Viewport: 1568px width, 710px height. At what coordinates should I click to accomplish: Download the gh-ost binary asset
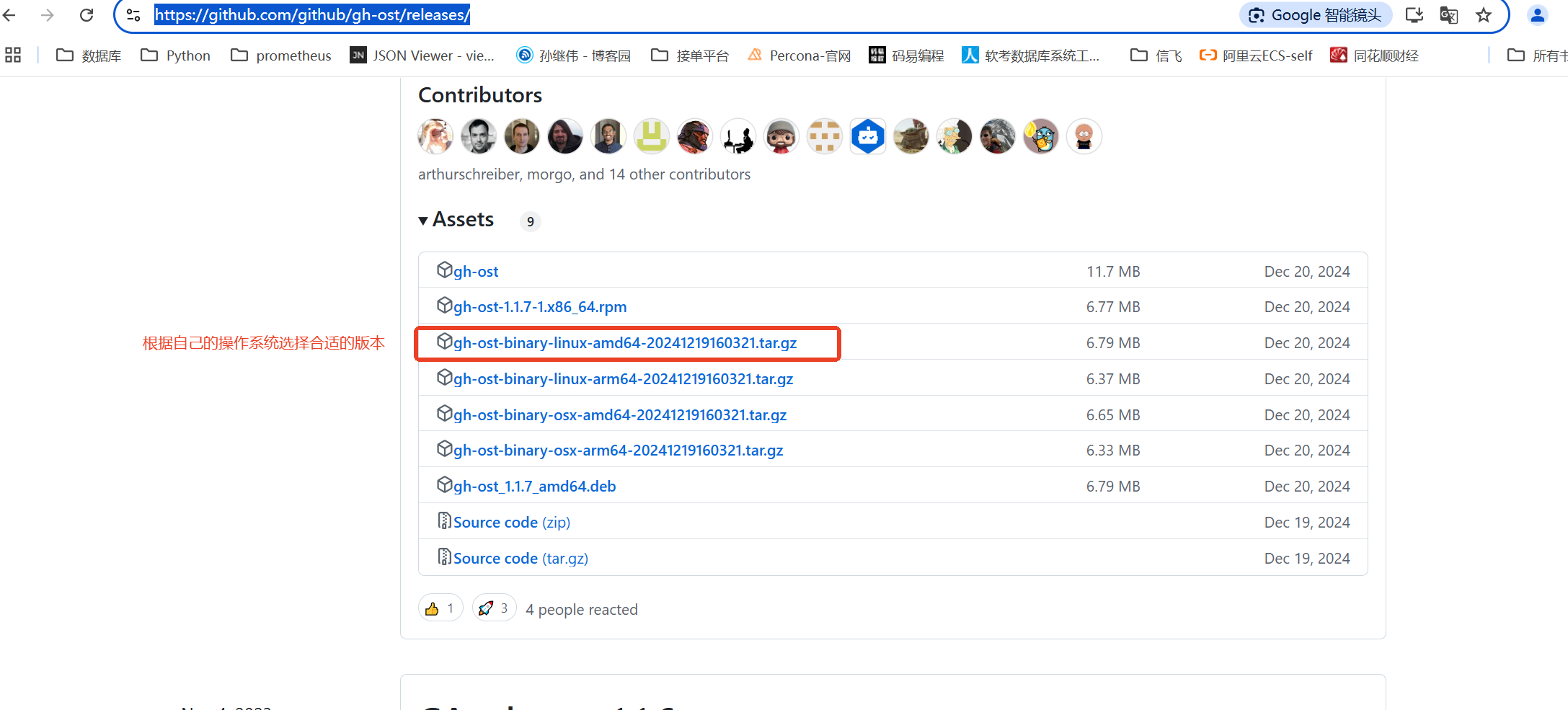(x=476, y=272)
